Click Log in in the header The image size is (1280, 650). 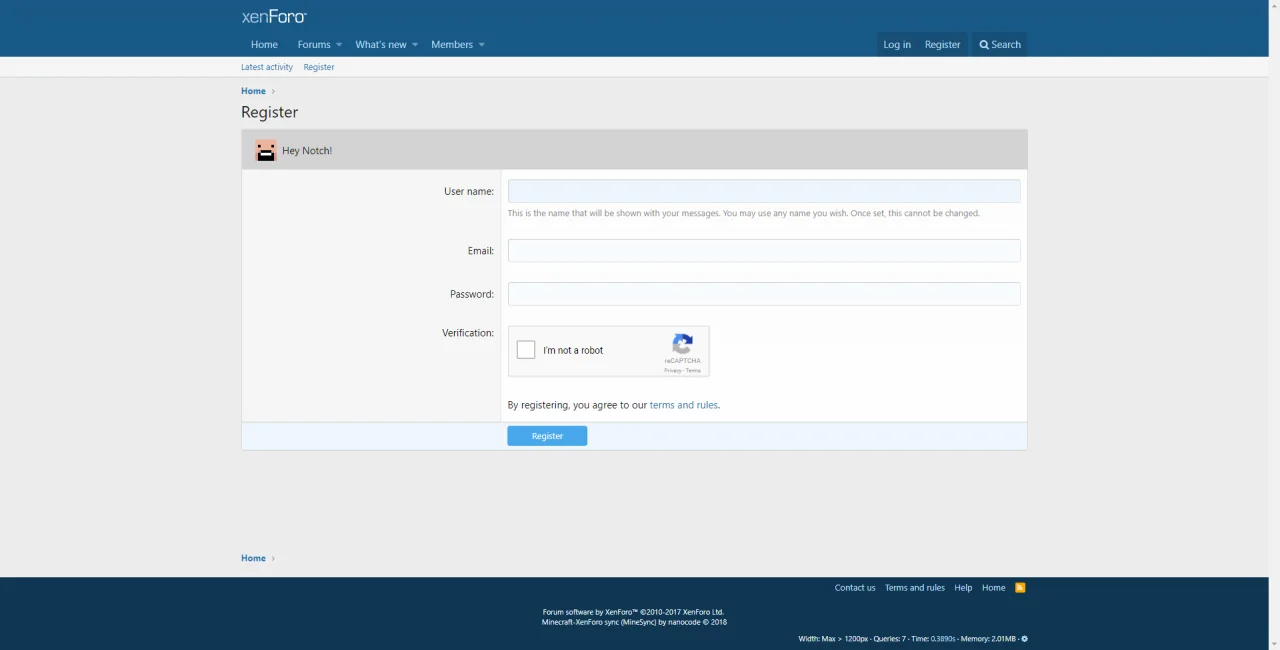(896, 45)
